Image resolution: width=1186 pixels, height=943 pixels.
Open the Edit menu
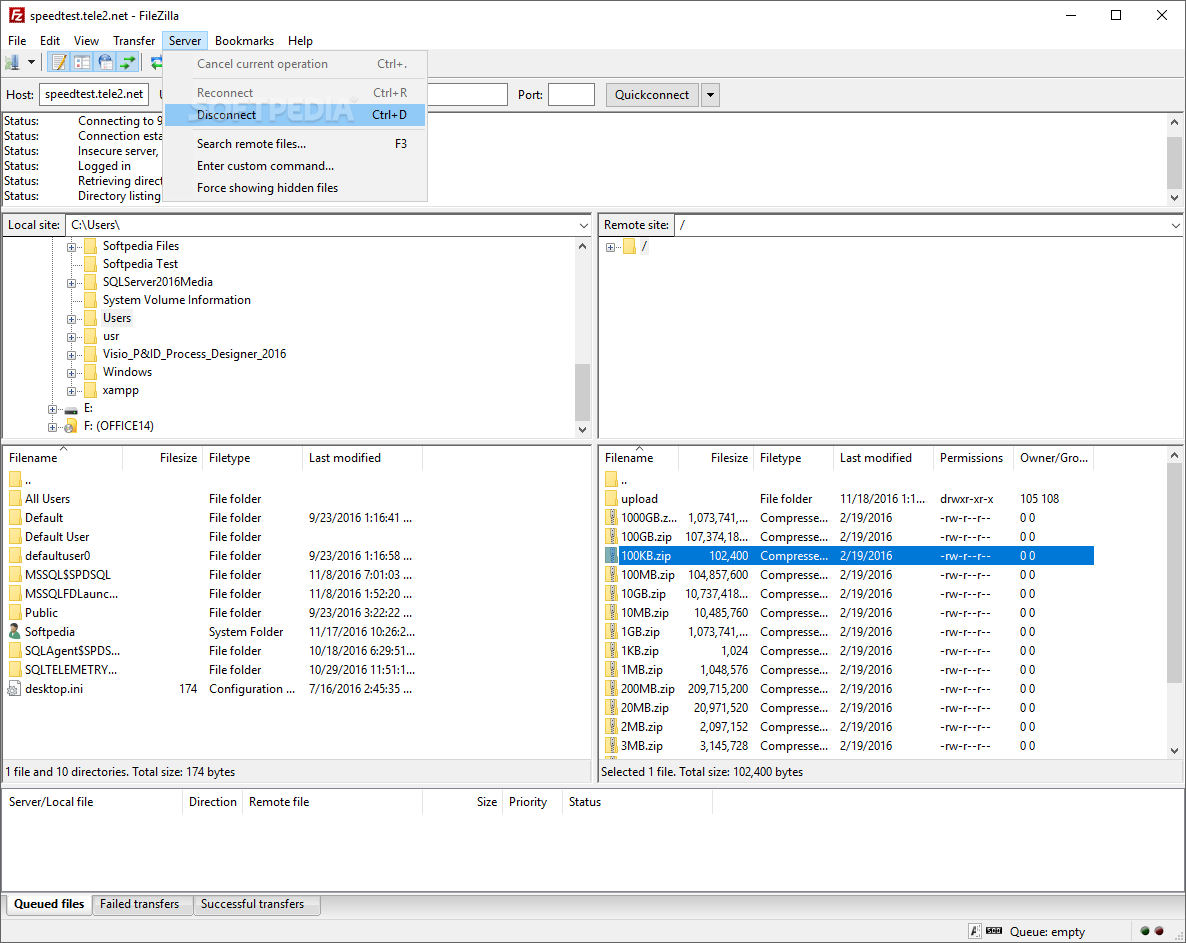pos(50,41)
